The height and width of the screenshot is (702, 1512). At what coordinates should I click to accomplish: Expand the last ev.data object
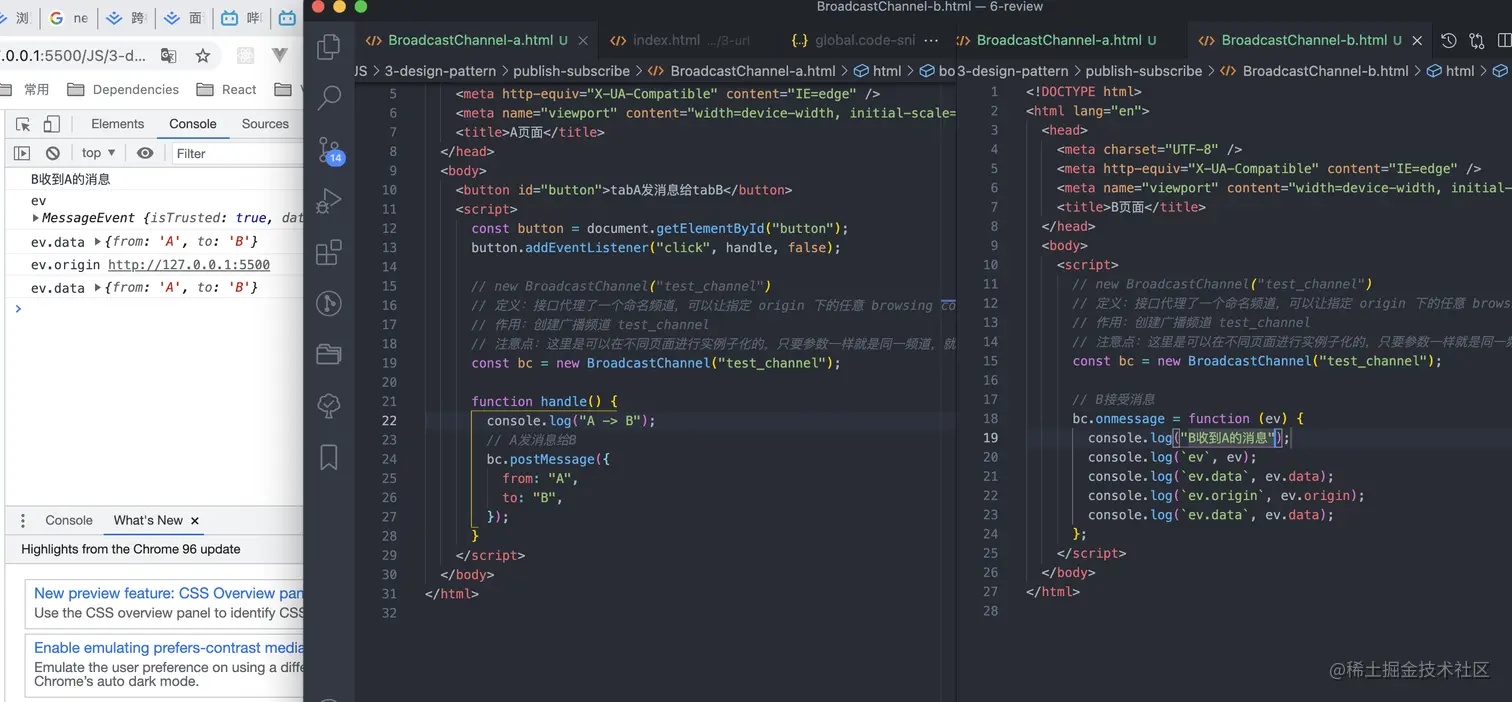(97, 288)
